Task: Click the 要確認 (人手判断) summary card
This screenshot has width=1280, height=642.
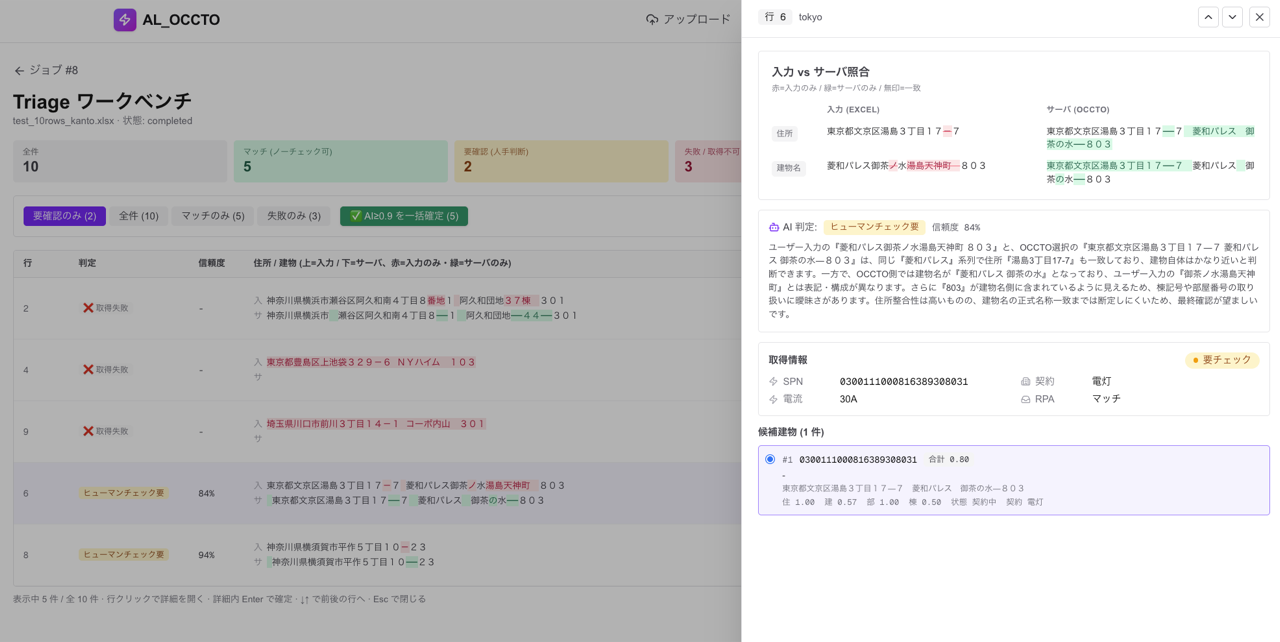Action: [x=561, y=161]
